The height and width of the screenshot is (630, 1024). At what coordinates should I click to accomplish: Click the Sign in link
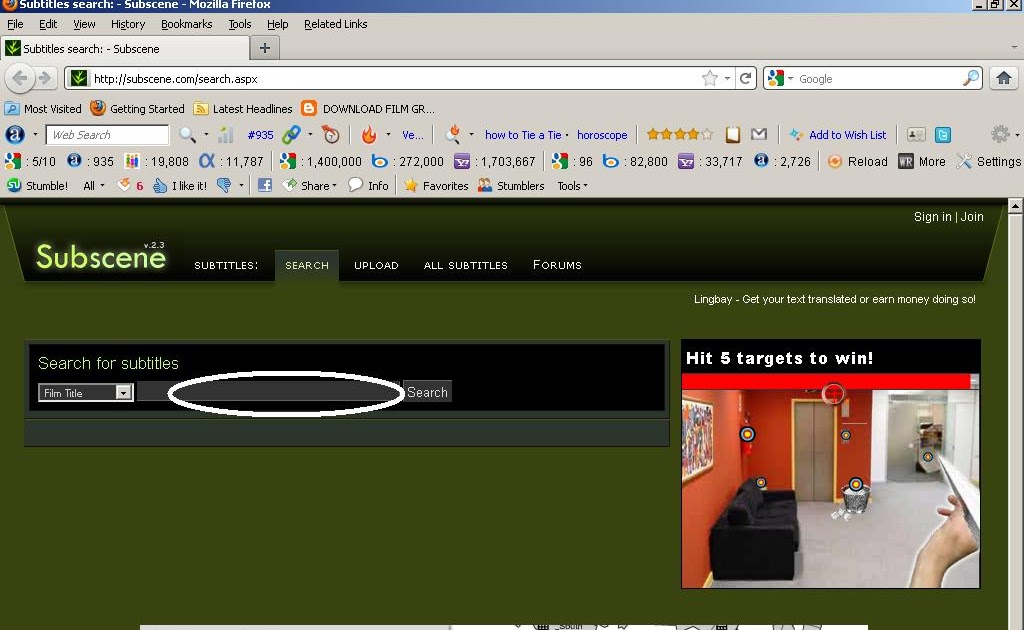pyautogui.click(x=933, y=217)
